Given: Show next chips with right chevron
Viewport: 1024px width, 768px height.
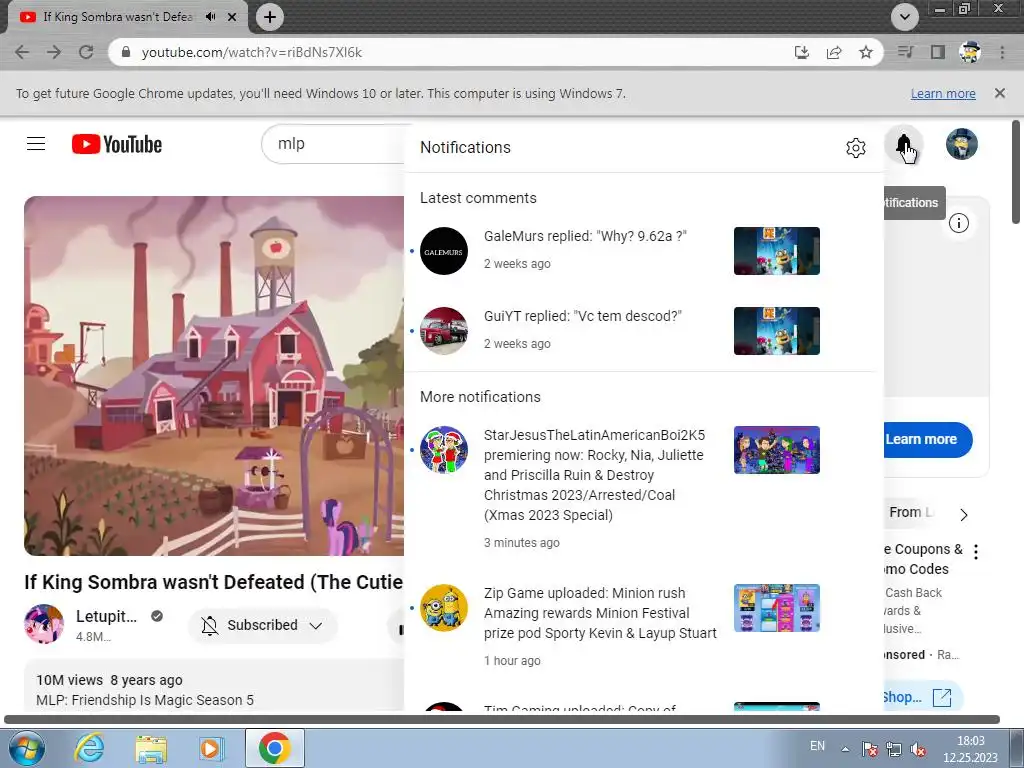Looking at the screenshot, I should point(964,515).
